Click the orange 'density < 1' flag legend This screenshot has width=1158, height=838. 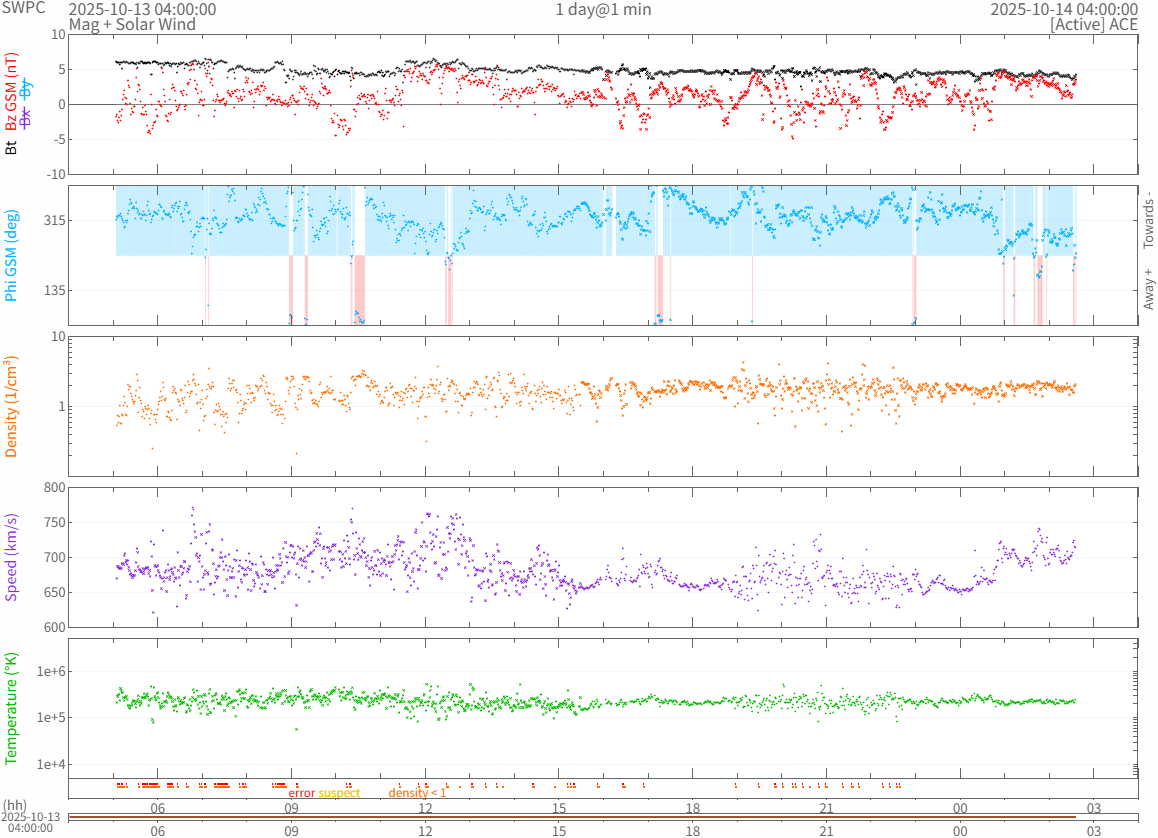click(417, 793)
